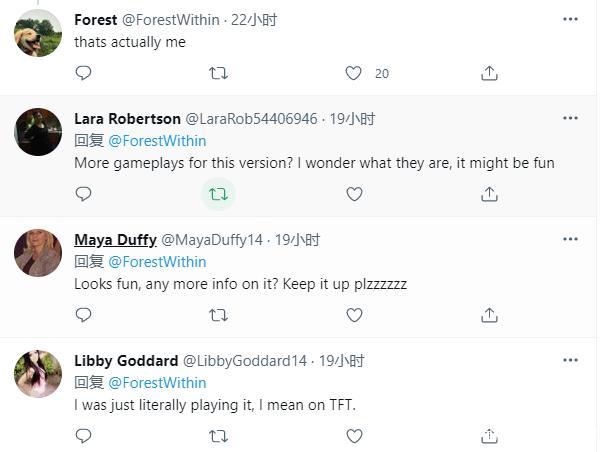Open @ForestWithin mention in Lara's reply
Screen dimensions: 609x452
(157, 141)
